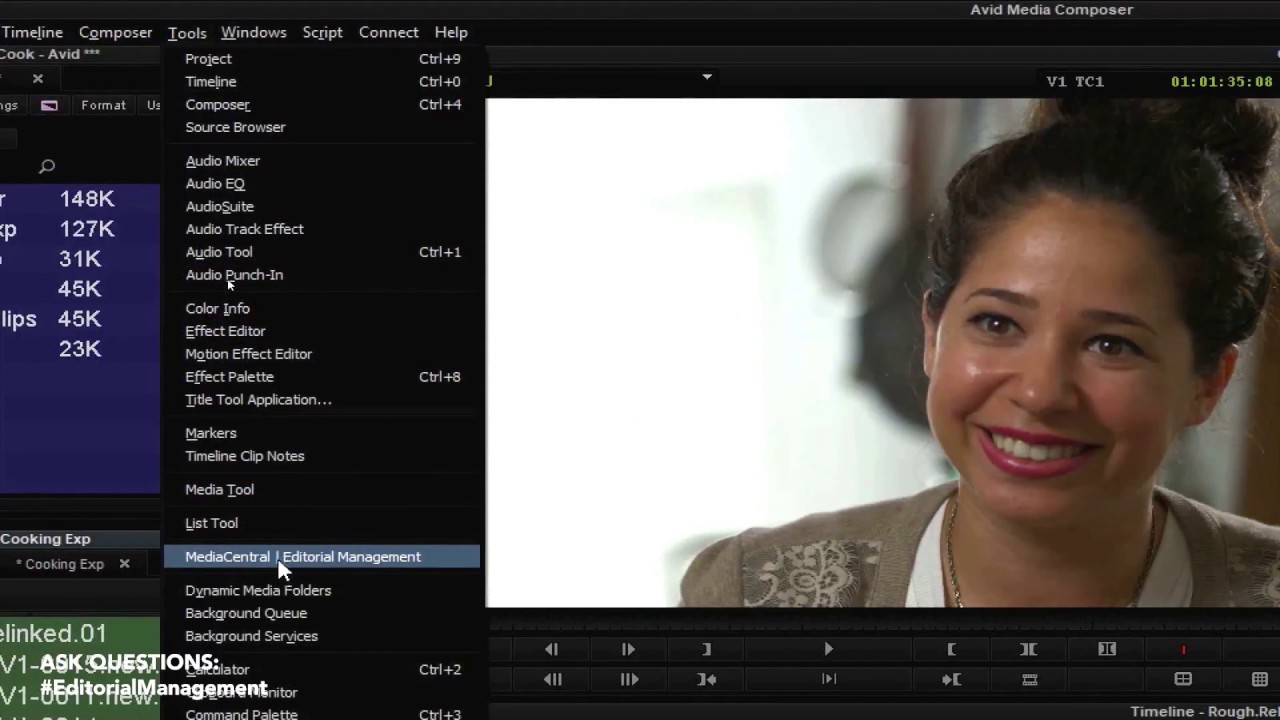Step forward one frame in Composer
Image resolution: width=1280 pixels, height=720 pixels.
point(628,649)
